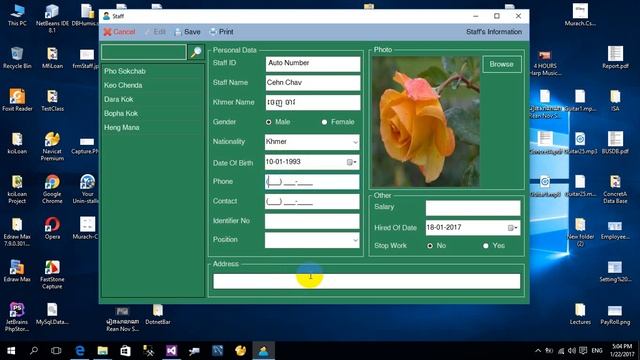Click the Opera desktop icon
This screenshot has height=360, width=640.
pos(52,228)
